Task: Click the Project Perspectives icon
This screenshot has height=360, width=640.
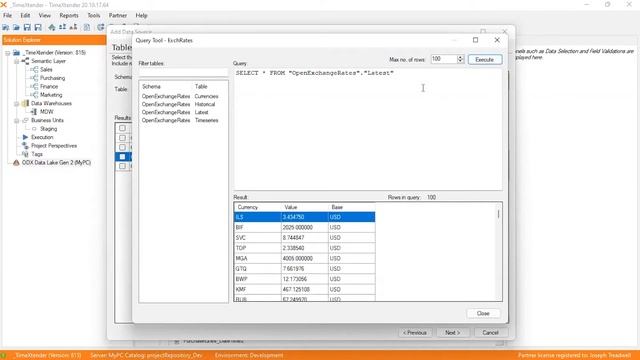Action: click(25, 146)
